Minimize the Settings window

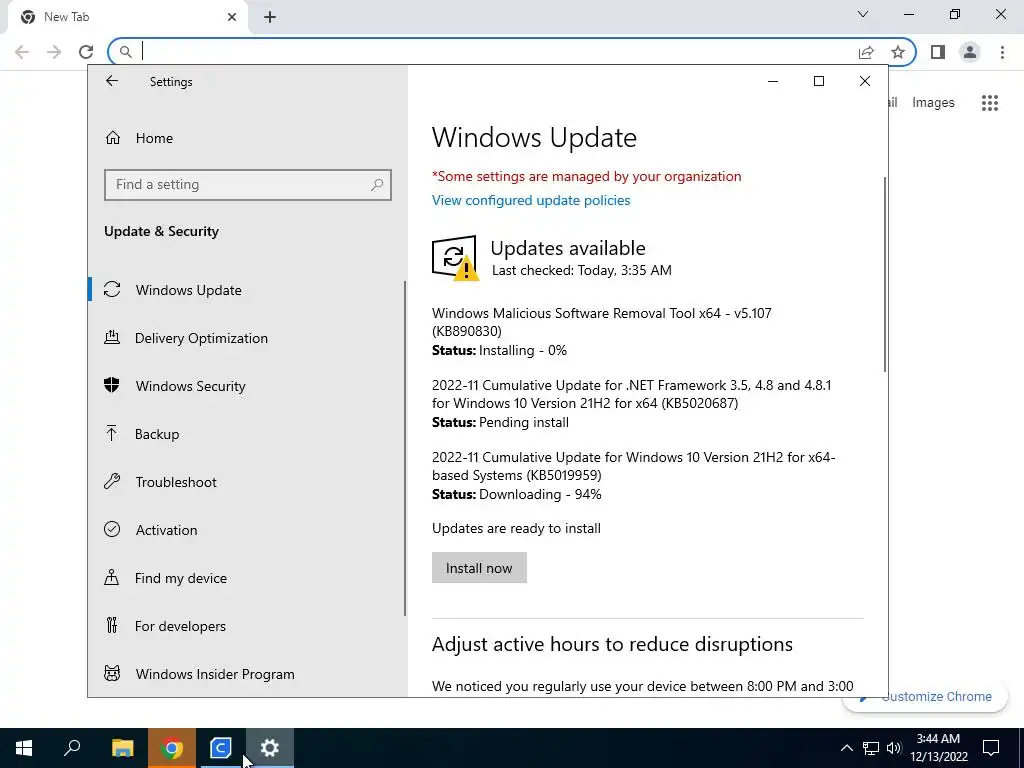773,81
